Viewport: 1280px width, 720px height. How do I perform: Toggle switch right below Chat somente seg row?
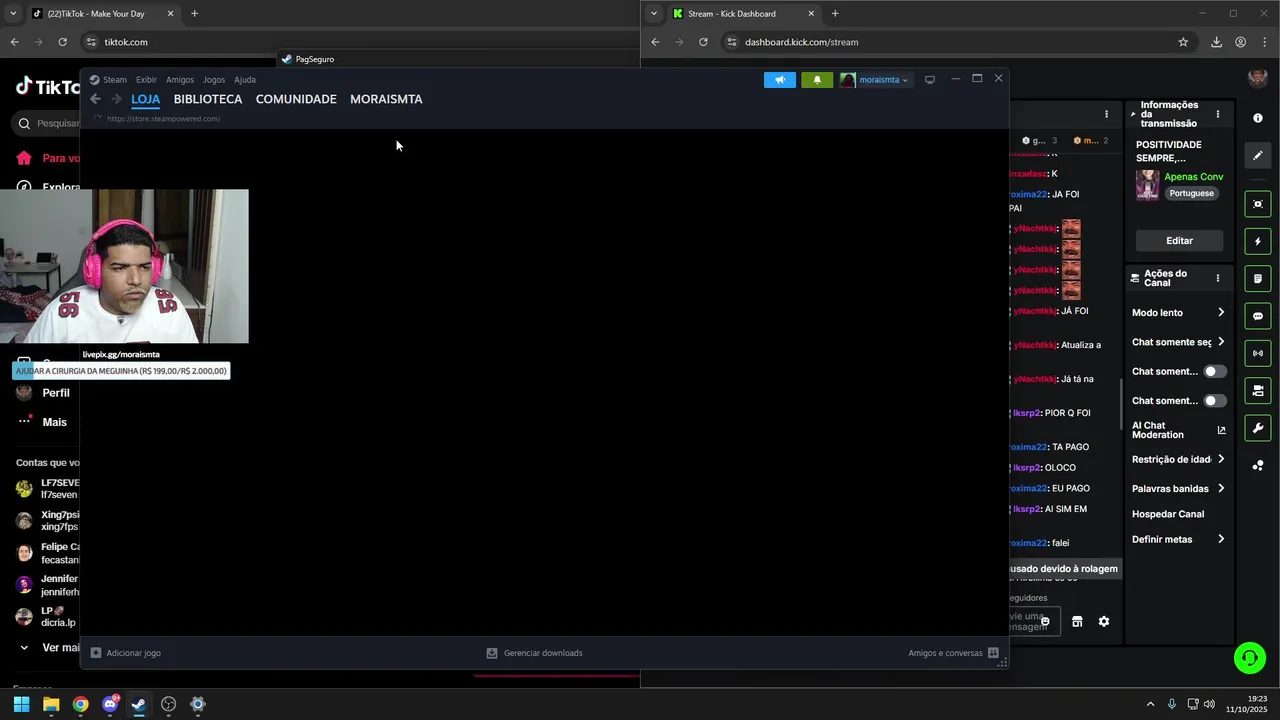pyautogui.click(x=1215, y=371)
